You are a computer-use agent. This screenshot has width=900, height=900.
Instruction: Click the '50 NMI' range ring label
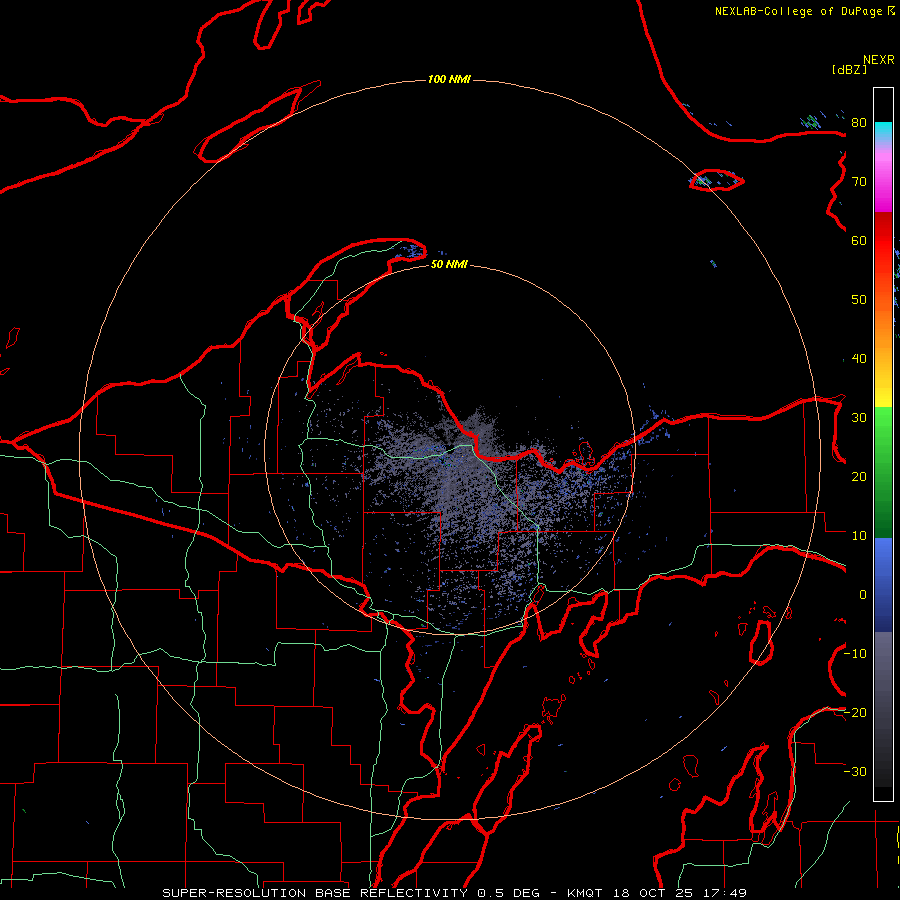(x=449, y=264)
